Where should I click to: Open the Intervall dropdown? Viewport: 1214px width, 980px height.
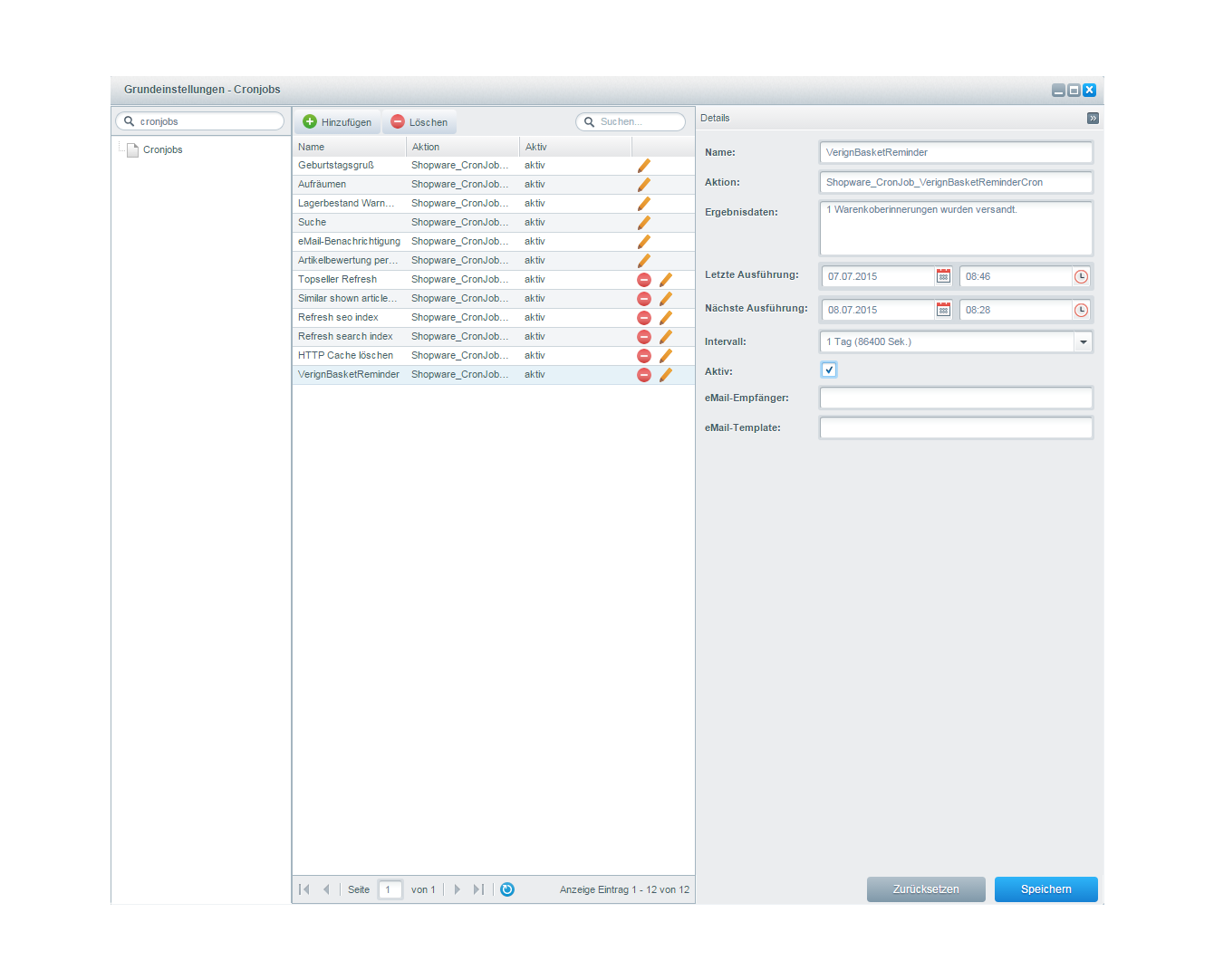tap(1084, 341)
